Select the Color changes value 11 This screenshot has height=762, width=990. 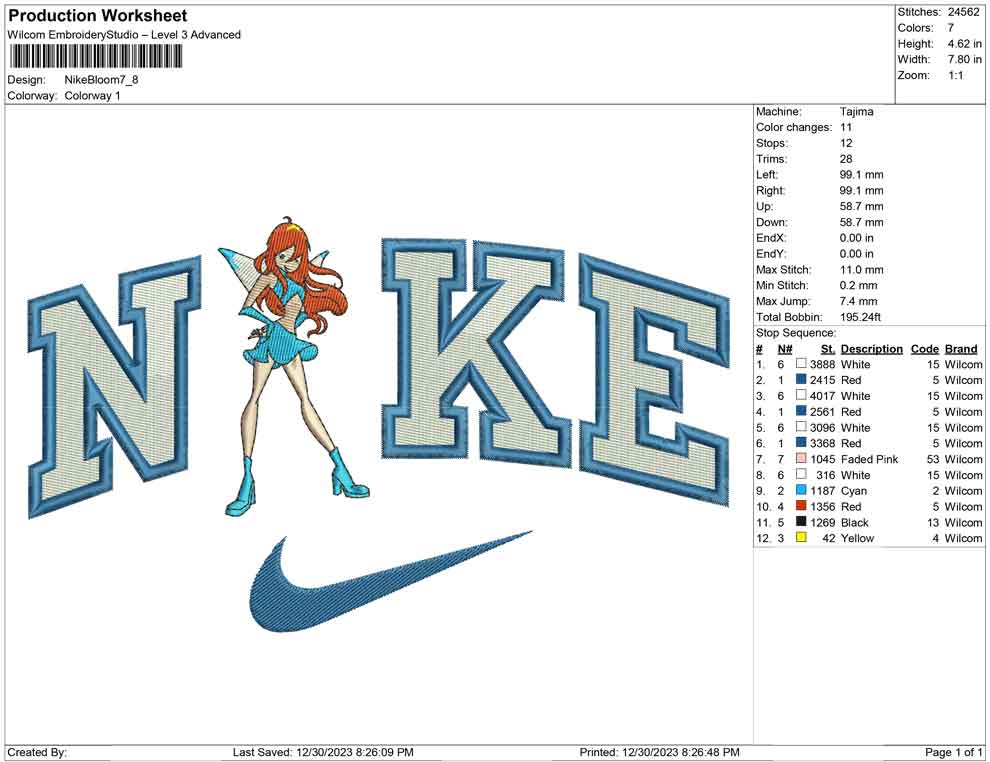click(845, 128)
